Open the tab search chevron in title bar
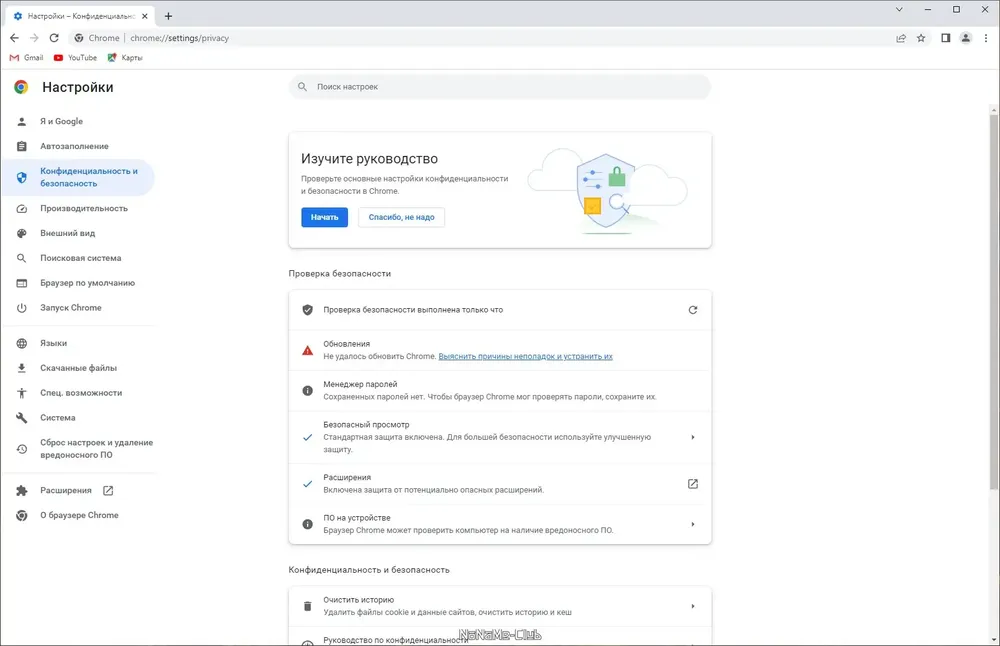The image size is (1000, 646). pos(899,10)
